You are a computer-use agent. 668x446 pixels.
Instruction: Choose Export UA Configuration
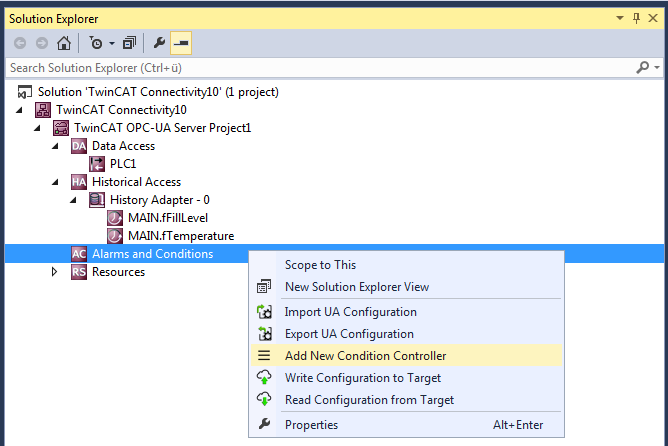pyautogui.click(x=406, y=334)
